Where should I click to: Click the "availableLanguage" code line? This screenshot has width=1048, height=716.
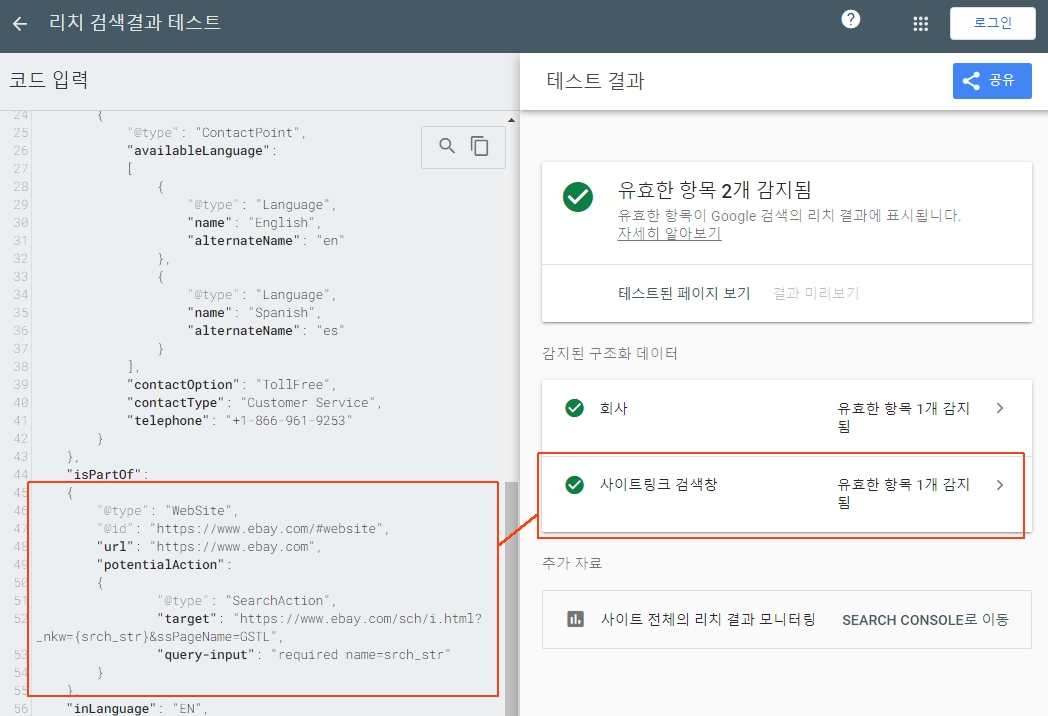click(202, 150)
